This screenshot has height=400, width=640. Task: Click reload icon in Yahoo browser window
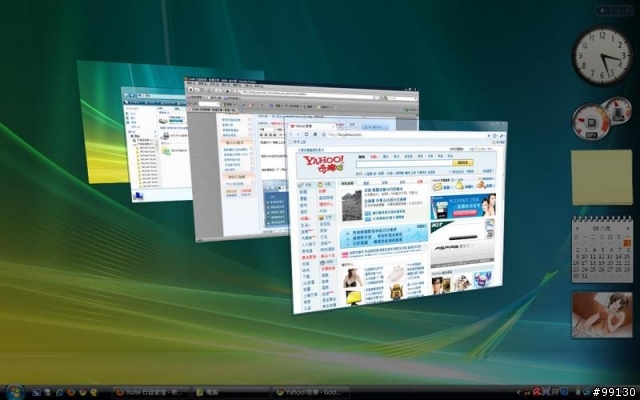(307, 134)
